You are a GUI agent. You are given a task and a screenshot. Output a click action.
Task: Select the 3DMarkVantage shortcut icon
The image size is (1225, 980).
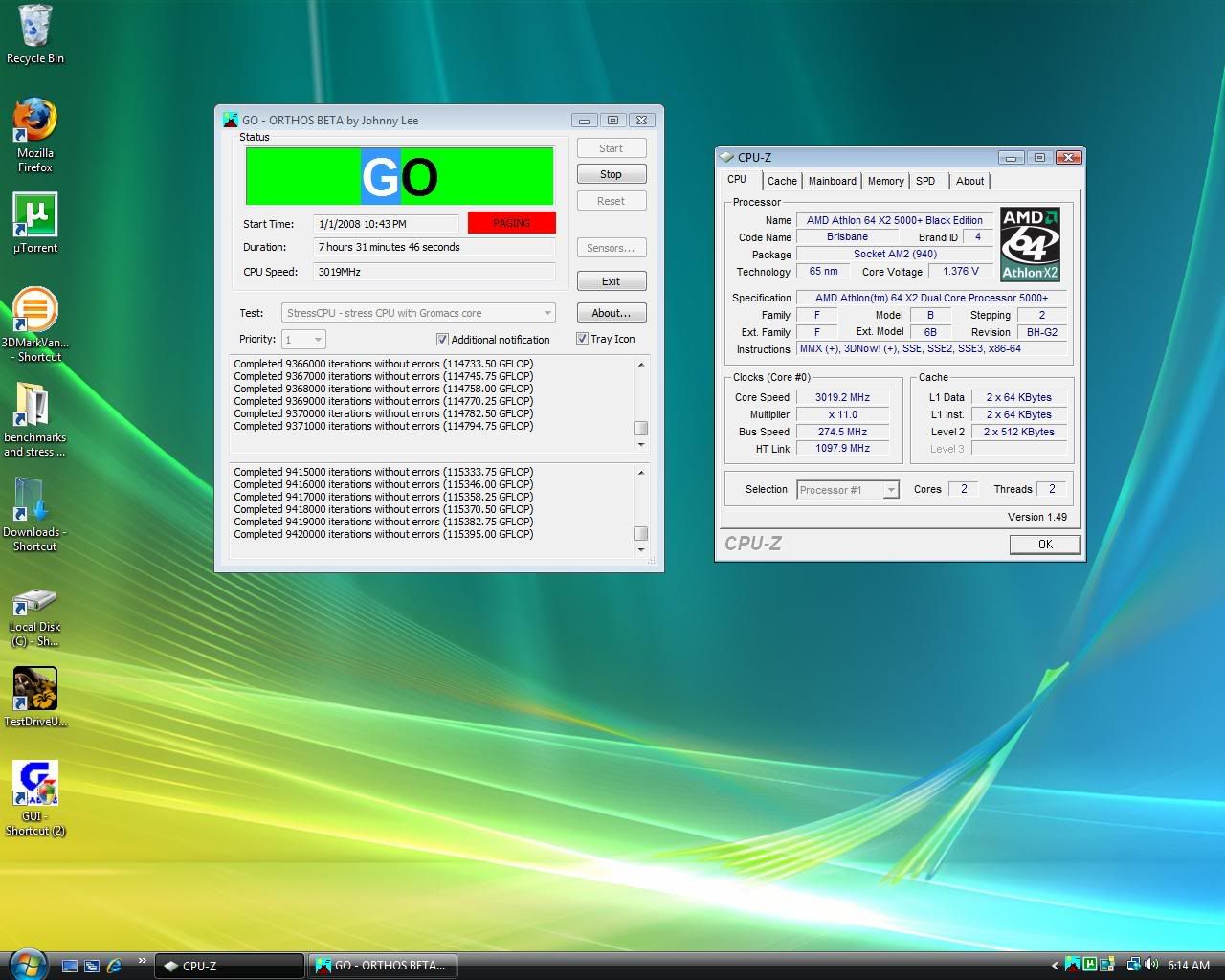click(x=35, y=323)
